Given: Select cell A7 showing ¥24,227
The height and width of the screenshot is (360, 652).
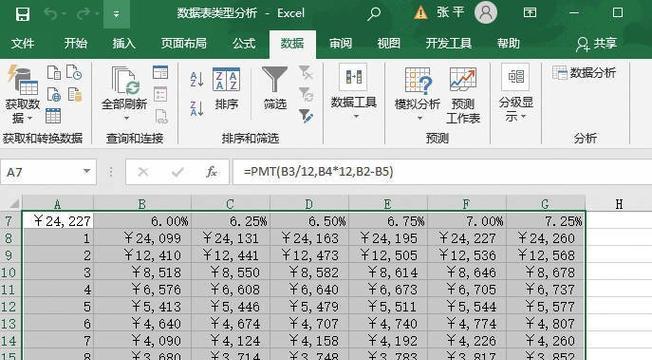Looking at the screenshot, I should [x=58, y=221].
